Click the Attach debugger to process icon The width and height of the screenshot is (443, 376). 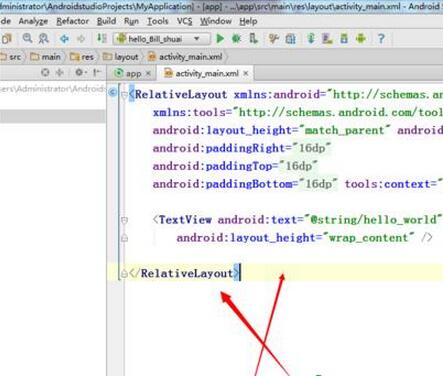(x=253, y=39)
